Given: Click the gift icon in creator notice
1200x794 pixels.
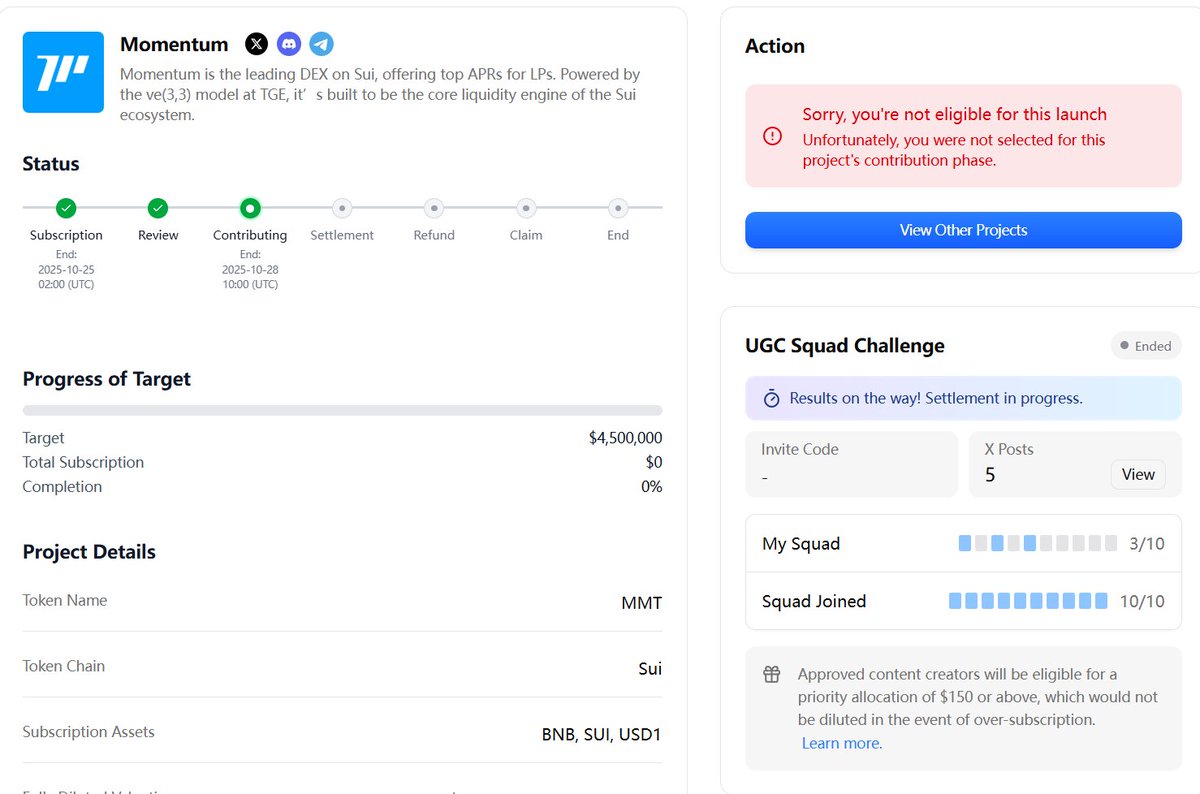Looking at the screenshot, I should 771,675.
